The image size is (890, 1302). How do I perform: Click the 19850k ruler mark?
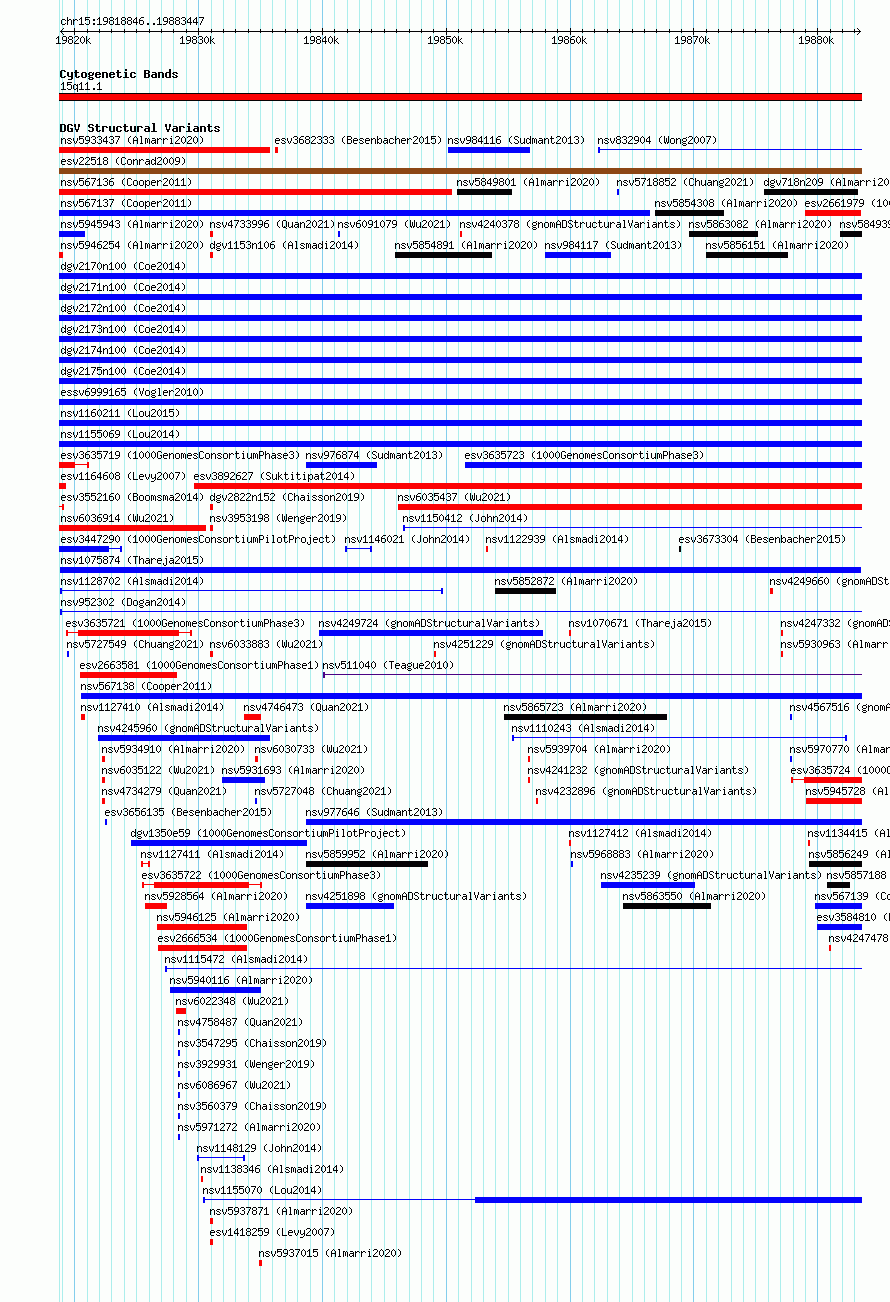pos(444,40)
